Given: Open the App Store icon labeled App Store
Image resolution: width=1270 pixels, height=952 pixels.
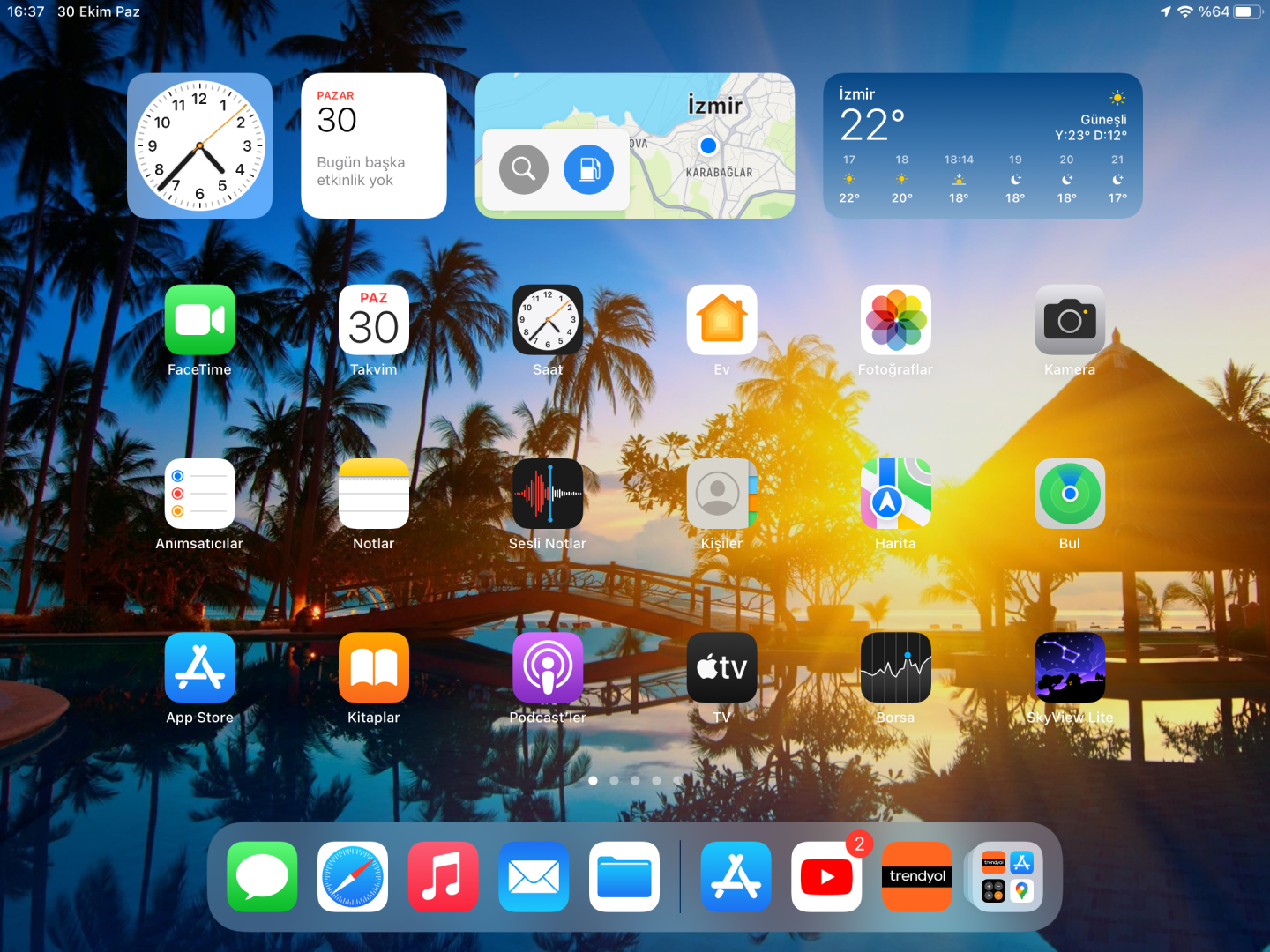Looking at the screenshot, I should [x=199, y=667].
